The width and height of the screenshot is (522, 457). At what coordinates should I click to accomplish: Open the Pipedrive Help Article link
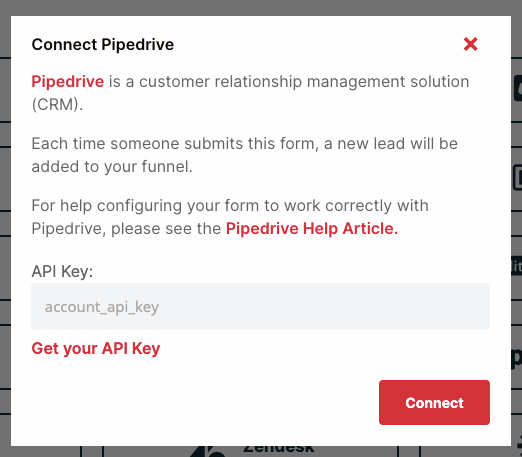[312, 229]
